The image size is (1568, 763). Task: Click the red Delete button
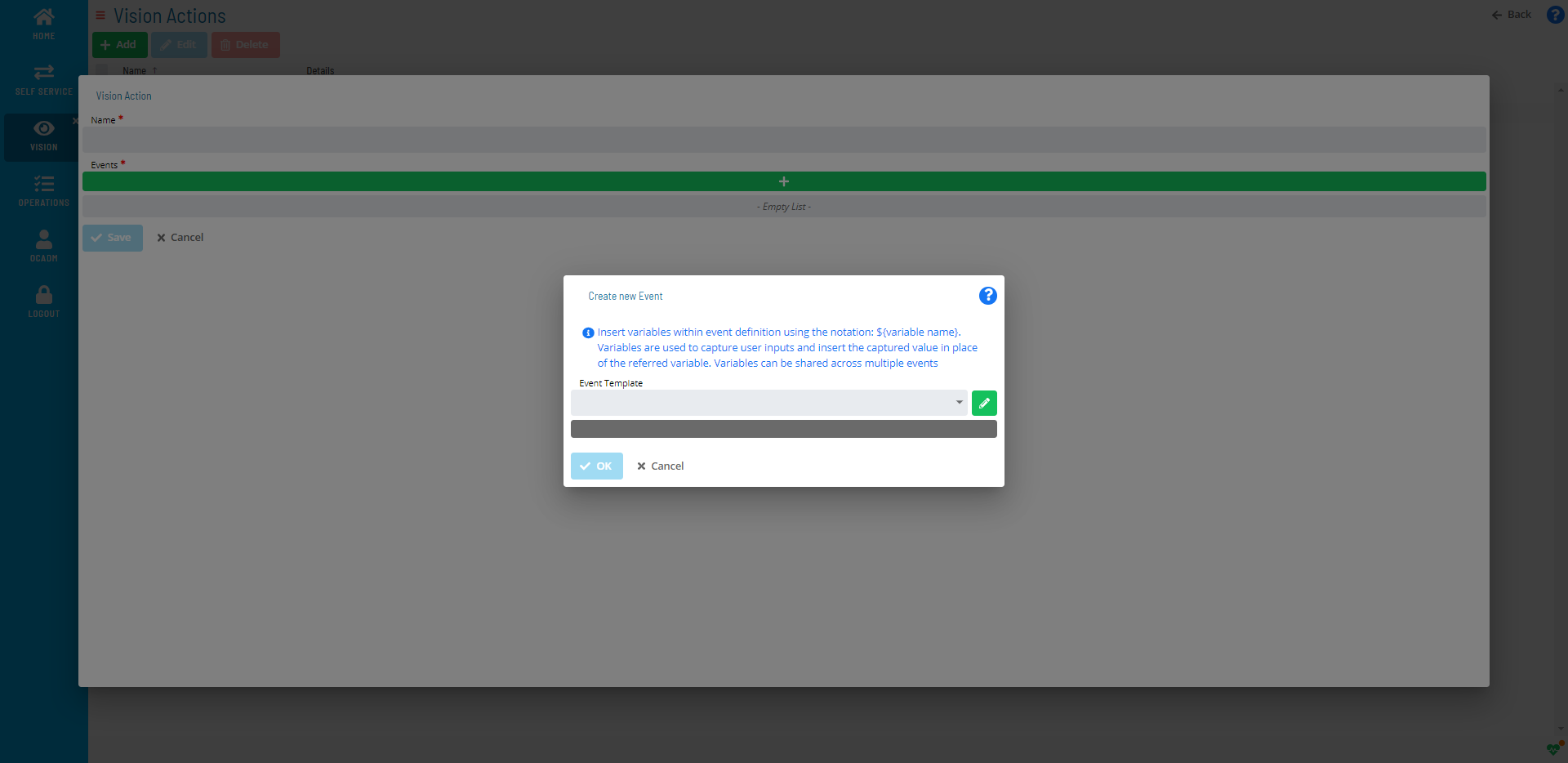[x=245, y=45]
